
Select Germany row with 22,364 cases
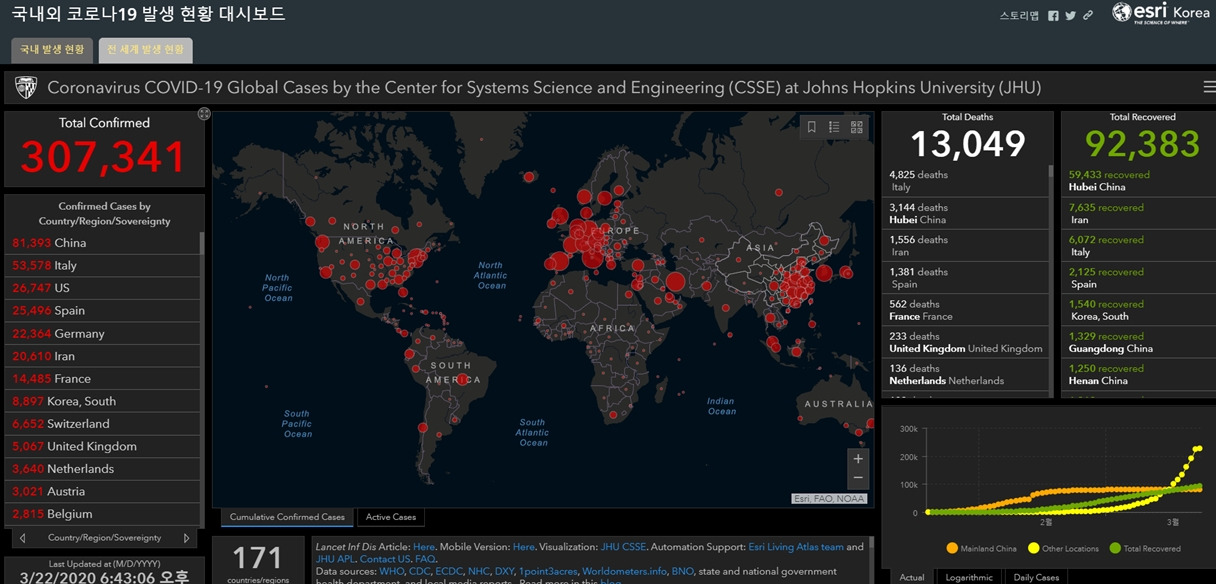pyautogui.click(x=102, y=333)
